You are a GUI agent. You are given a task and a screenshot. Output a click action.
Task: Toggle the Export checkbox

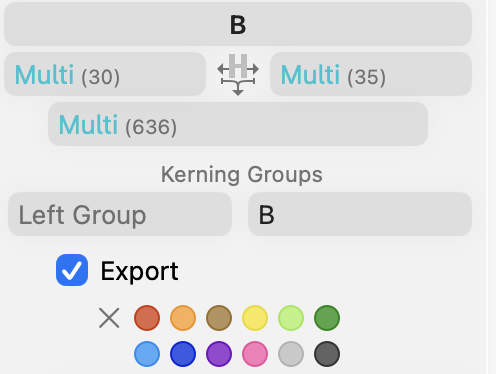point(72,270)
